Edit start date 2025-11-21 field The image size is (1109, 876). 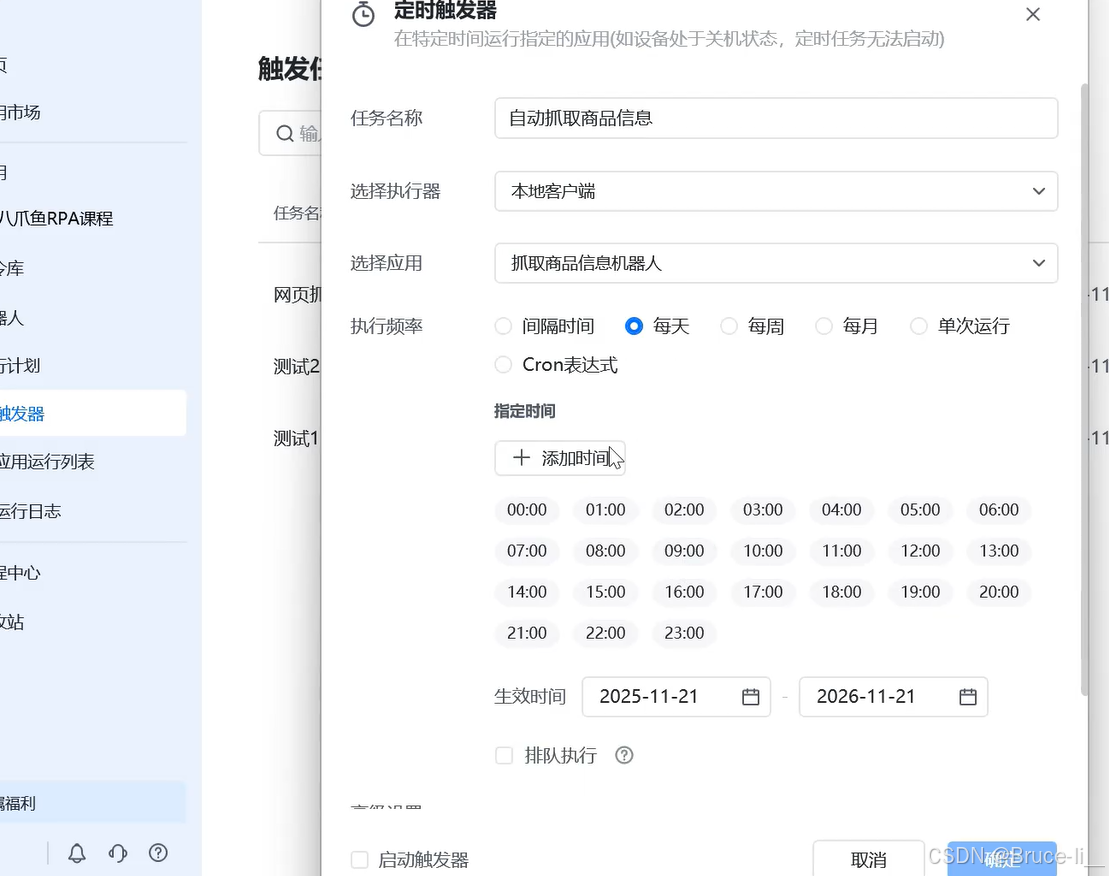675,696
